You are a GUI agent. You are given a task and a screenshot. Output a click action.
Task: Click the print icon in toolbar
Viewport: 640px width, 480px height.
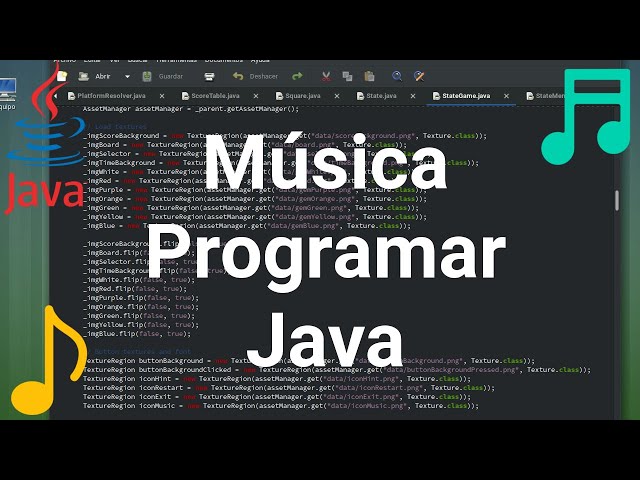209,76
